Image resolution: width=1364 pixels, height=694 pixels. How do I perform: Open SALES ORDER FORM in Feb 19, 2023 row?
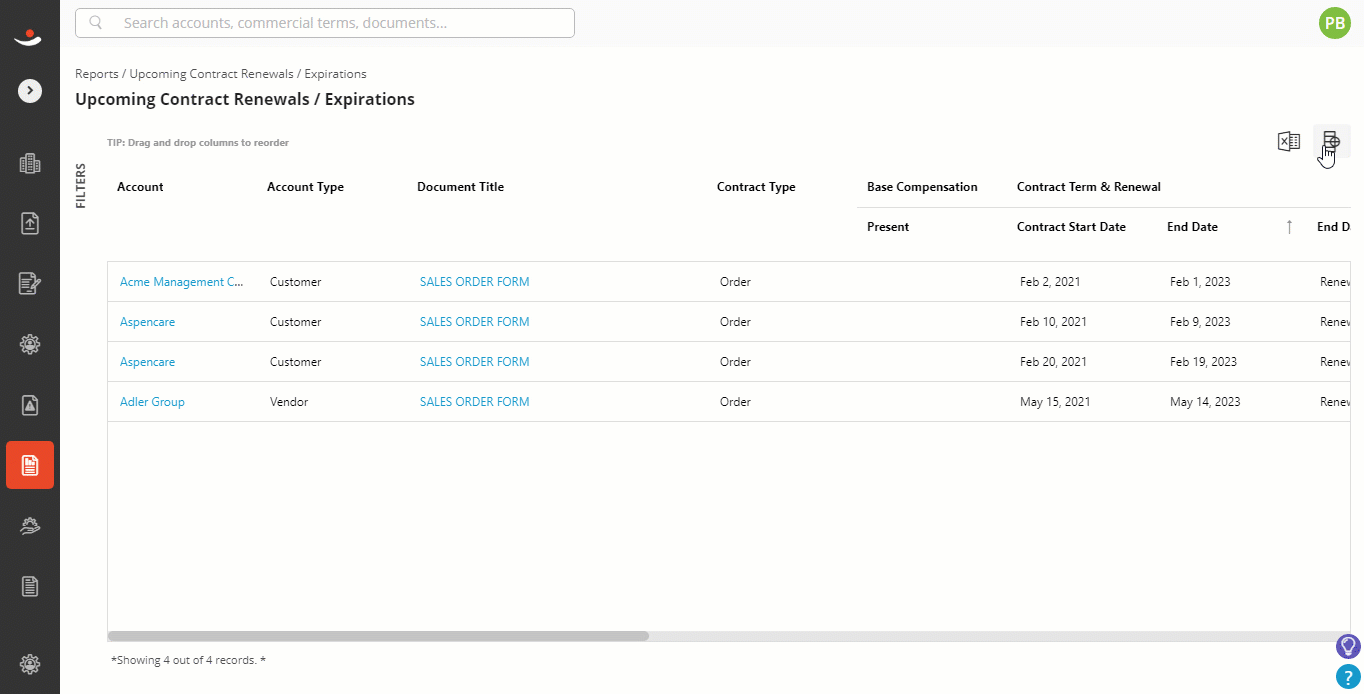[x=474, y=362]
